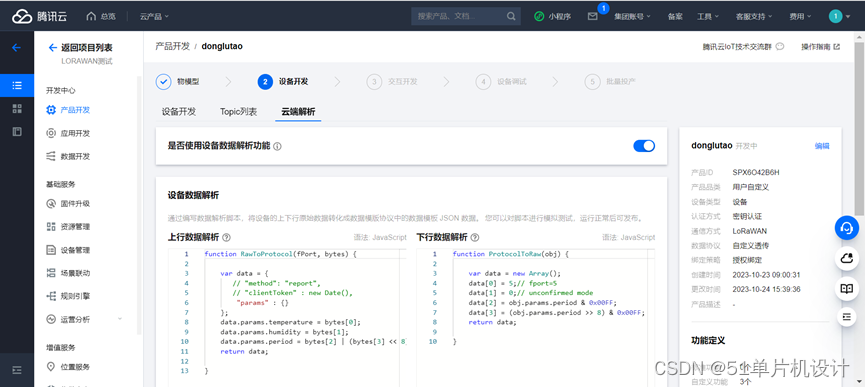Expand the 运营分析 chevron
865x387 pixels.
coord(120,319)
